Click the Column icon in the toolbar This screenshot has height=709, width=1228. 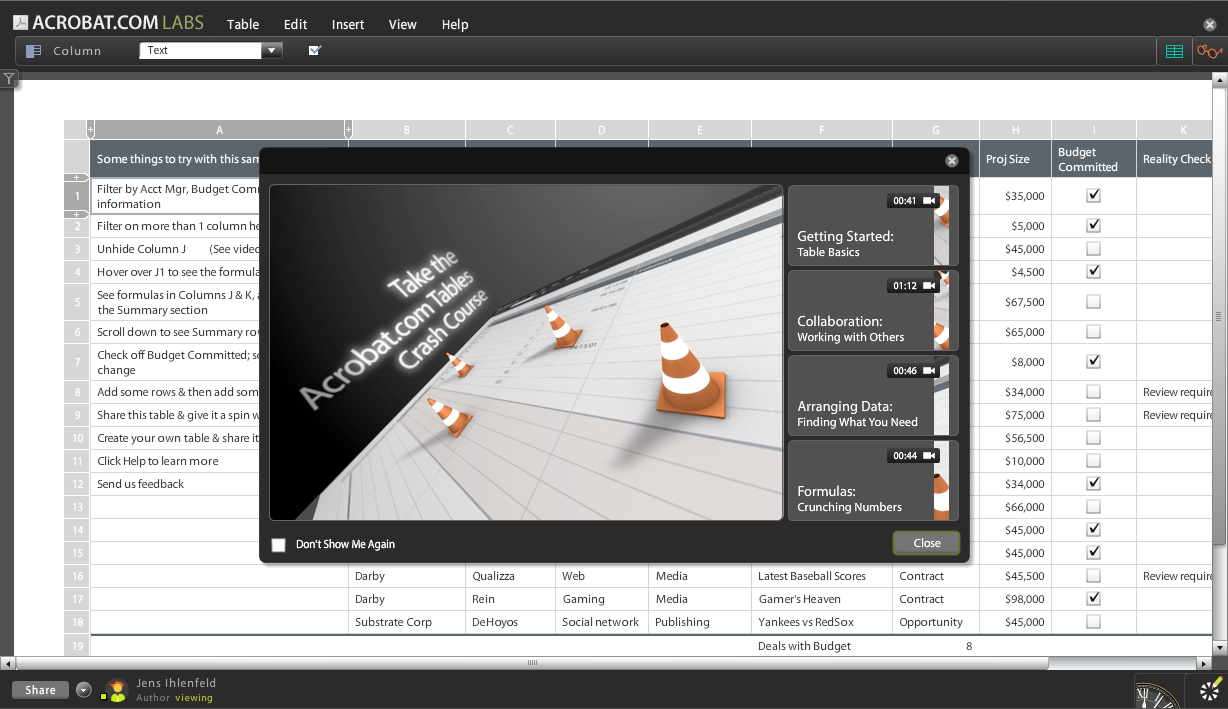click(x=36, y=50)
